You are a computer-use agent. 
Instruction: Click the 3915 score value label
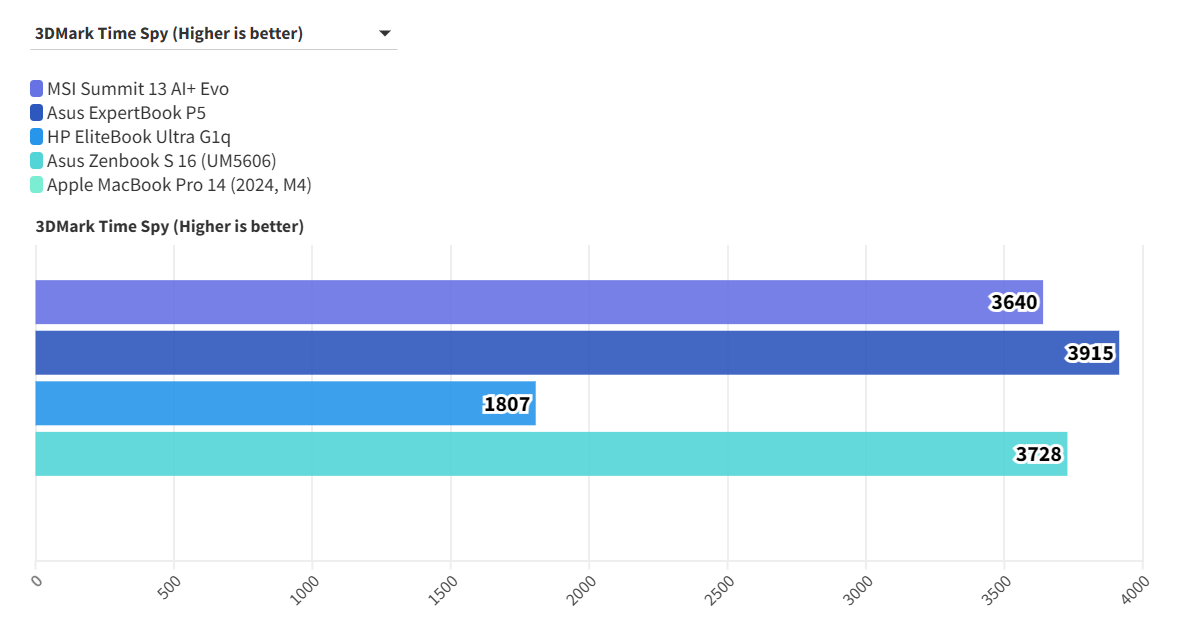click(x=1090, y=353)
